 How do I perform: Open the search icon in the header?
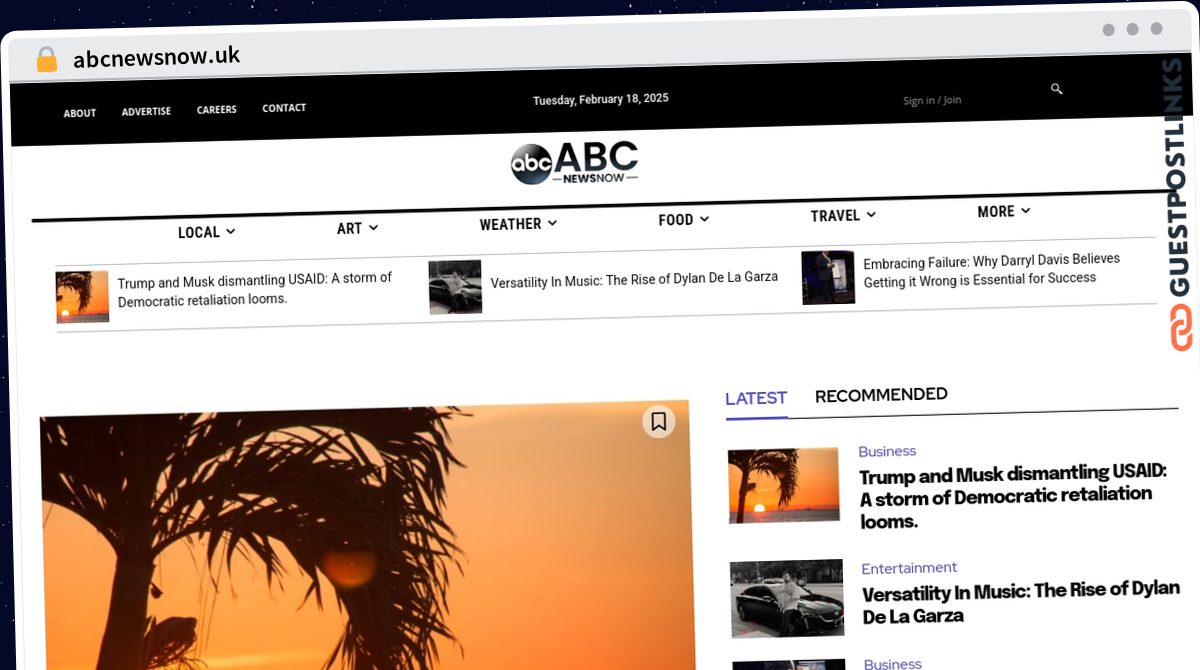pos(1056,89)
